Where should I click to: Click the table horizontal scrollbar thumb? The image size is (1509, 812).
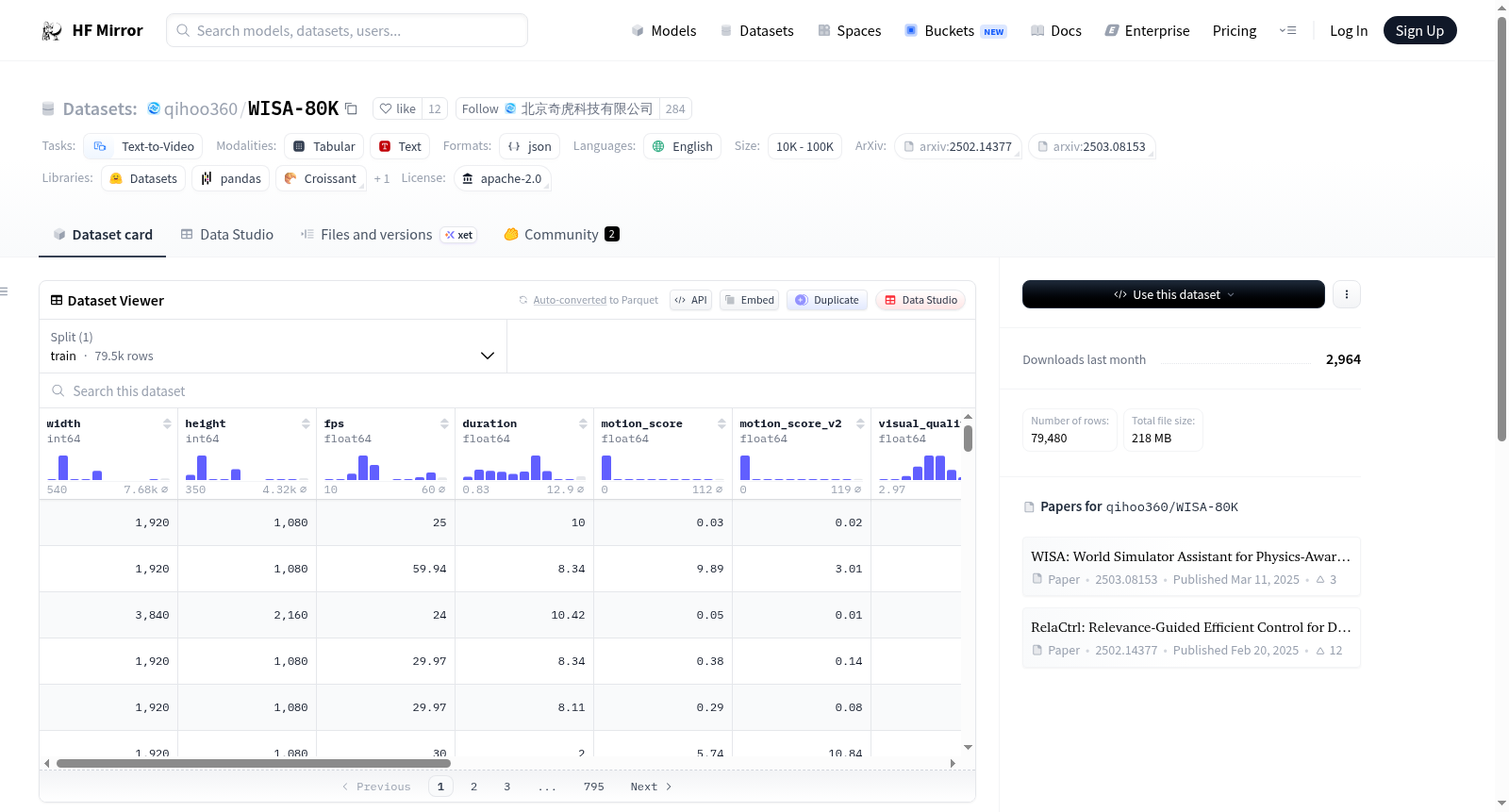tap(253, 763)
